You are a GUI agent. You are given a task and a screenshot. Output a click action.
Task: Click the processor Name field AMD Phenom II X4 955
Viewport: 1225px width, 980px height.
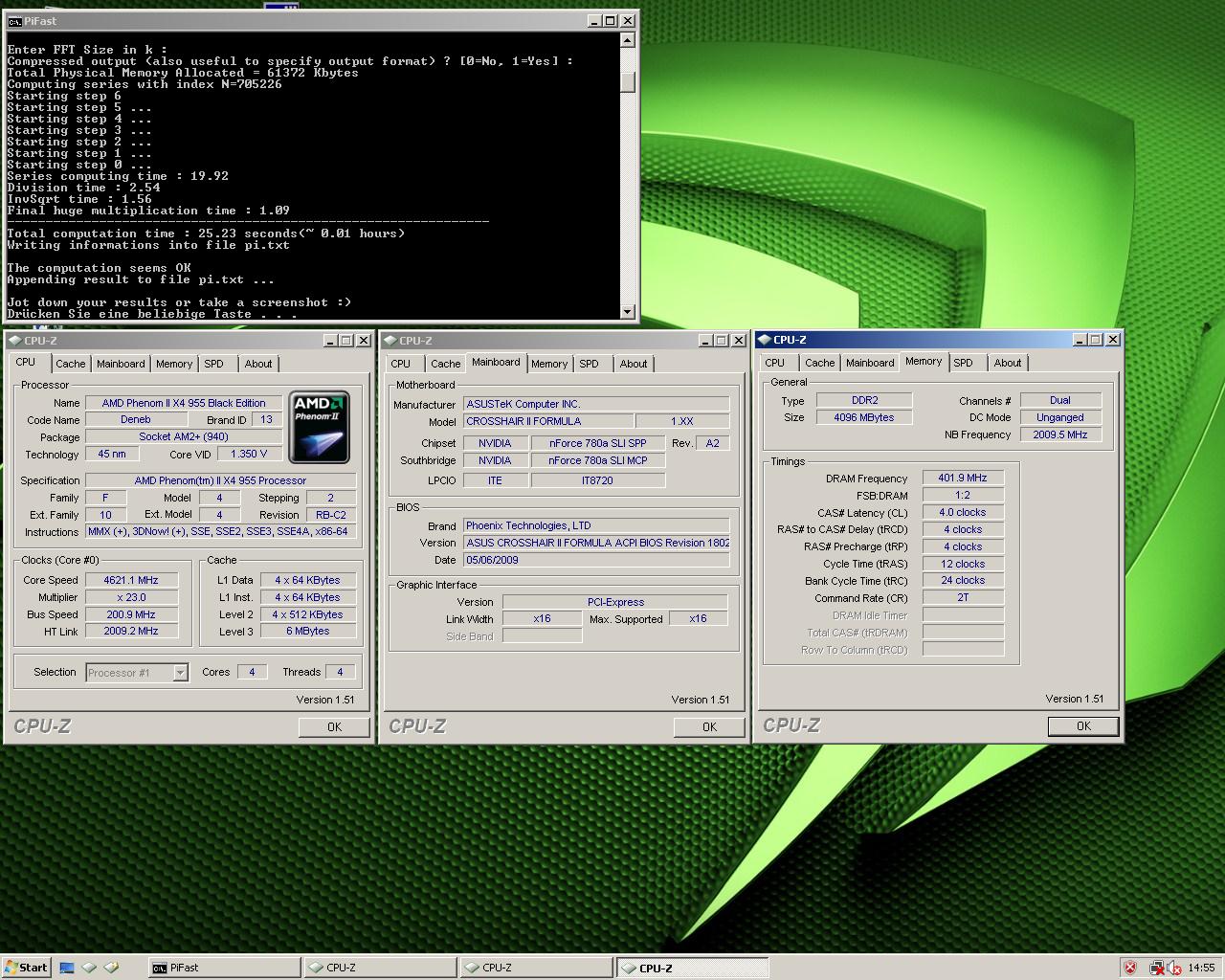(x=184, y=403)
